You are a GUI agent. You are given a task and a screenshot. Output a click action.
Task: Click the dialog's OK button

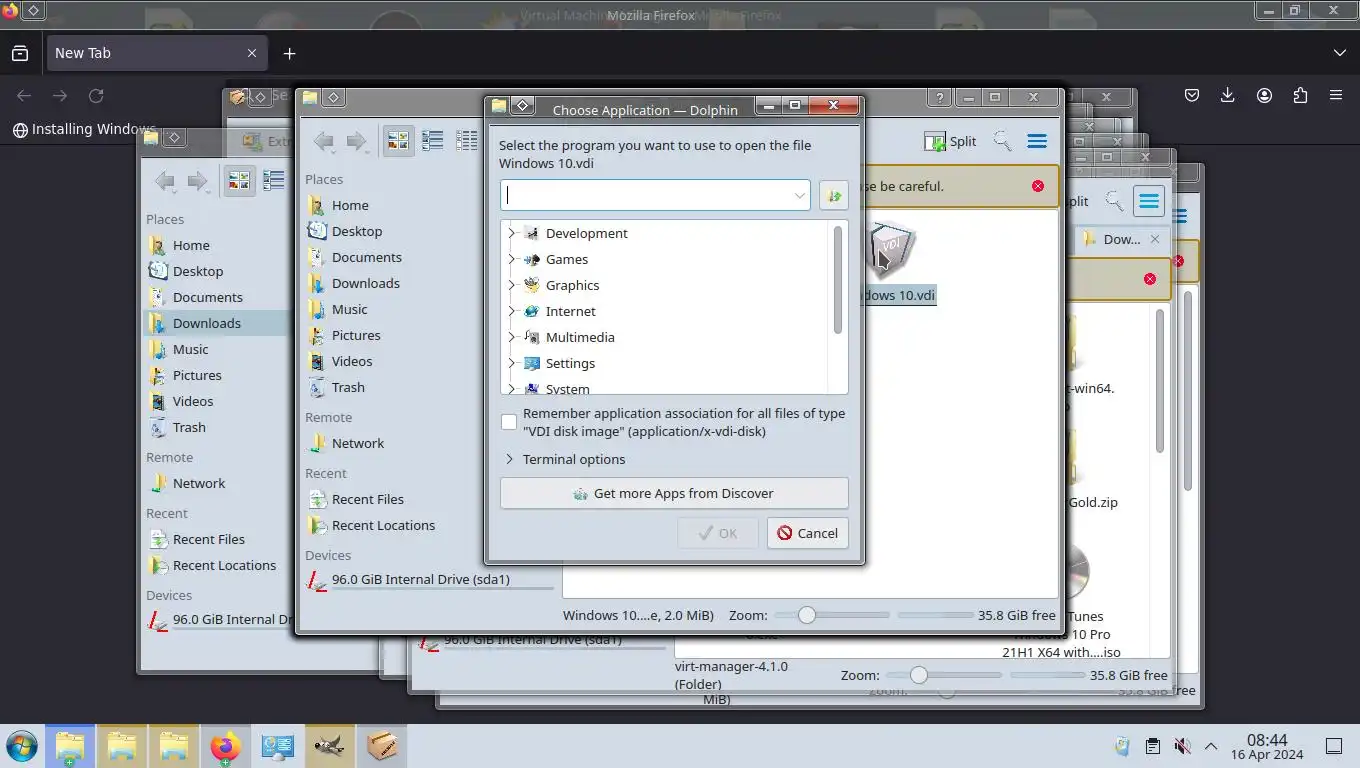717,533
